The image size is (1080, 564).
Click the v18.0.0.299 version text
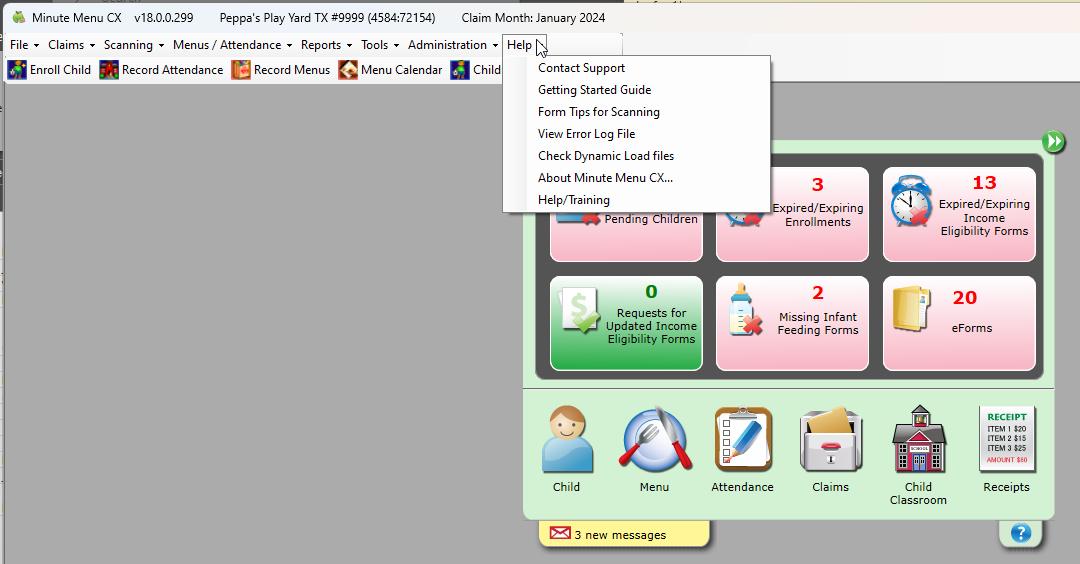coord(164,18)
